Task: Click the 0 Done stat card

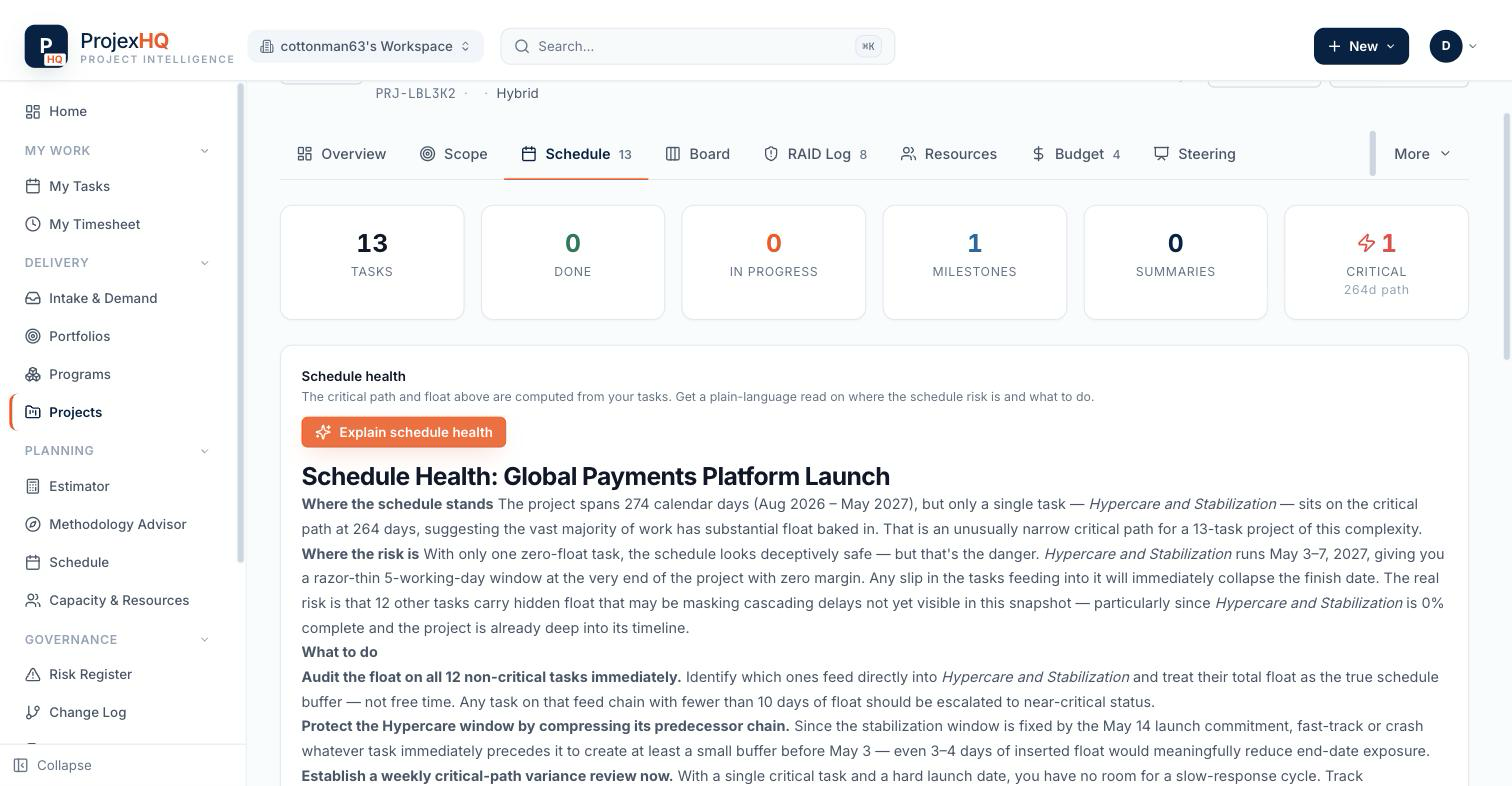Action: pos(573,262)
